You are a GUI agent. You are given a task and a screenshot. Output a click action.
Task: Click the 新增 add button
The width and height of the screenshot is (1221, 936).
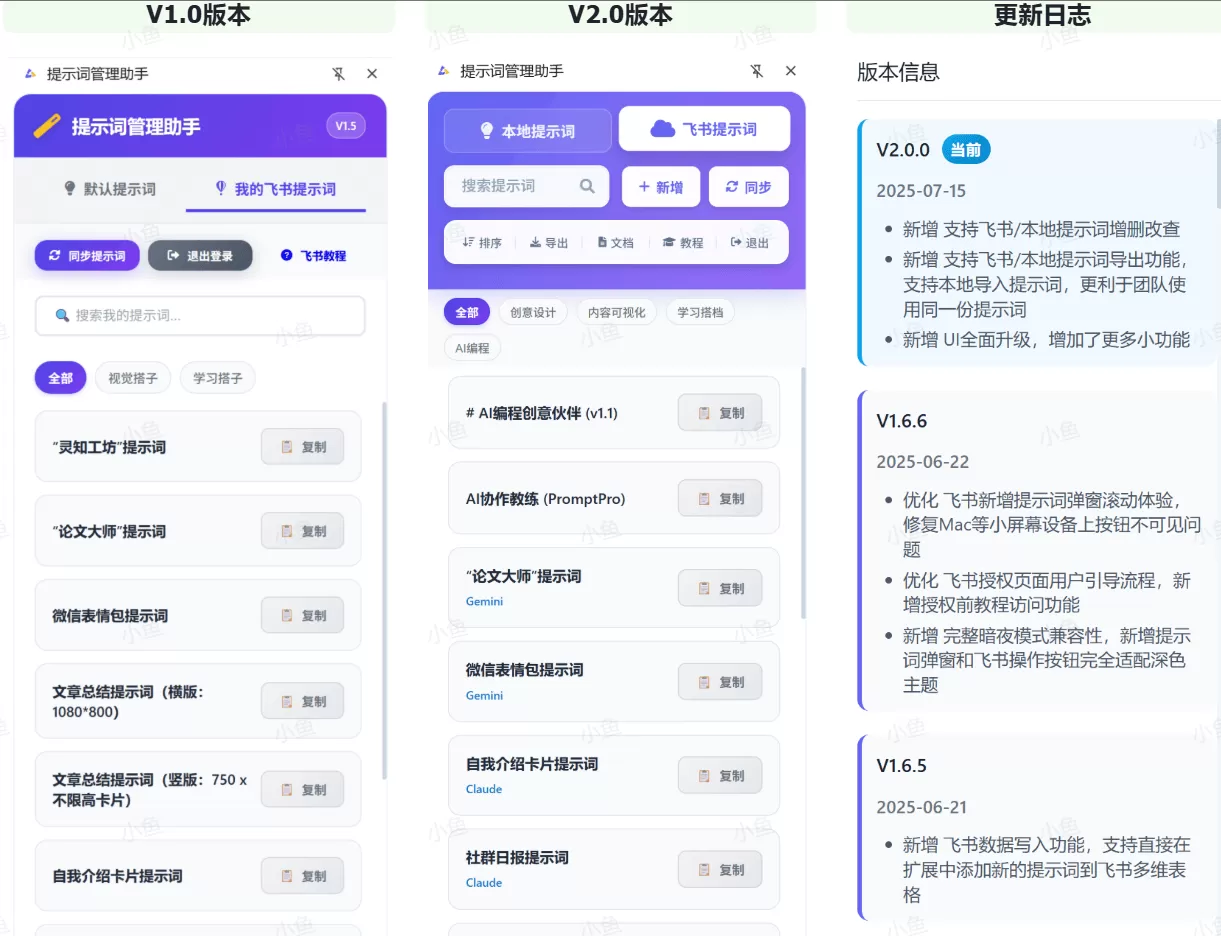660,186
